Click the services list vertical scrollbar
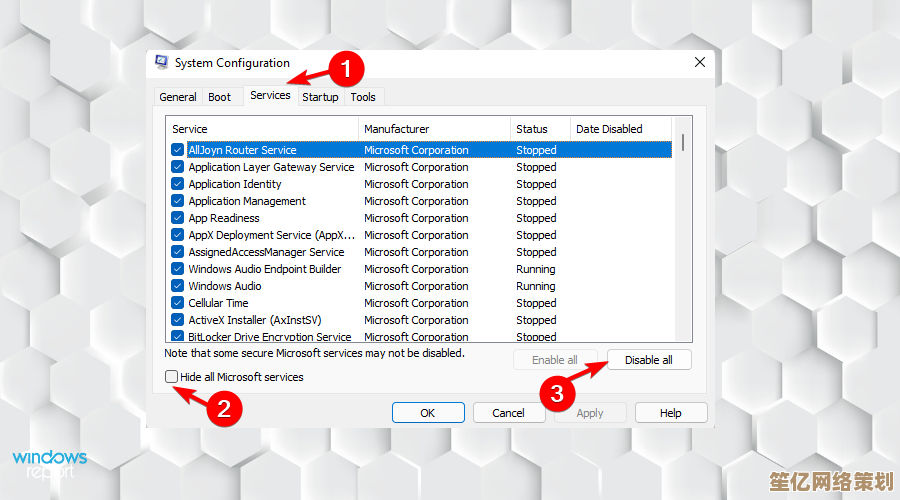This screenshot has width=900, height=500. 683,230
